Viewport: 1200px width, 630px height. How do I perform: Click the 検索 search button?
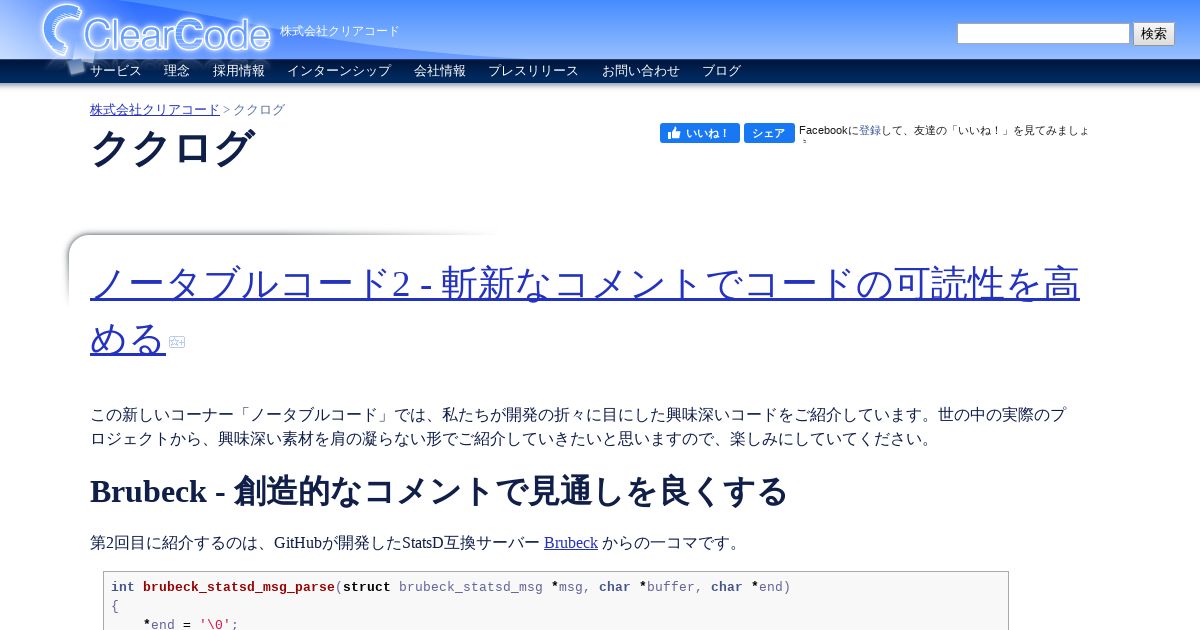tap(1154, 33)
